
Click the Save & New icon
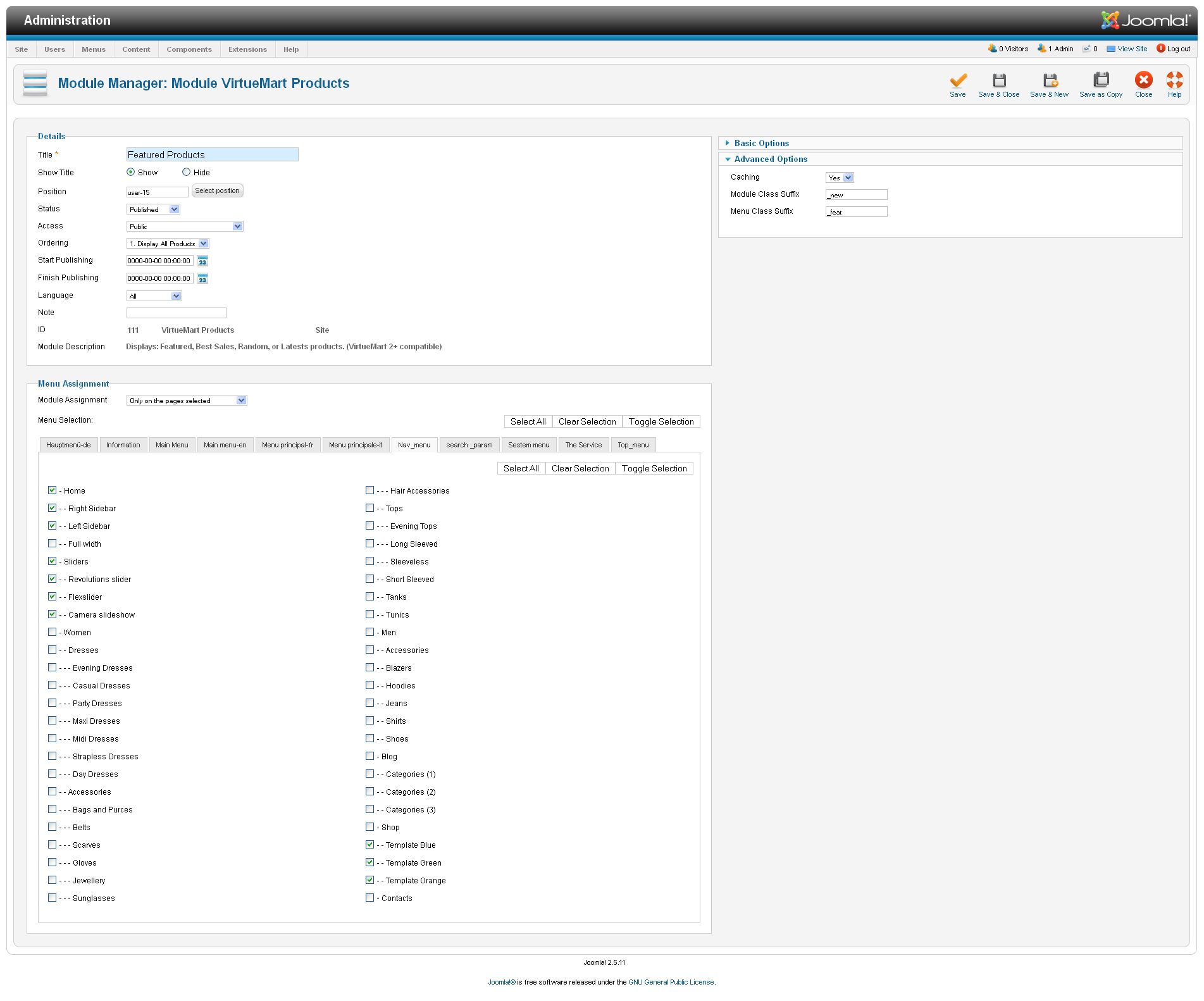pos(1049,80)
